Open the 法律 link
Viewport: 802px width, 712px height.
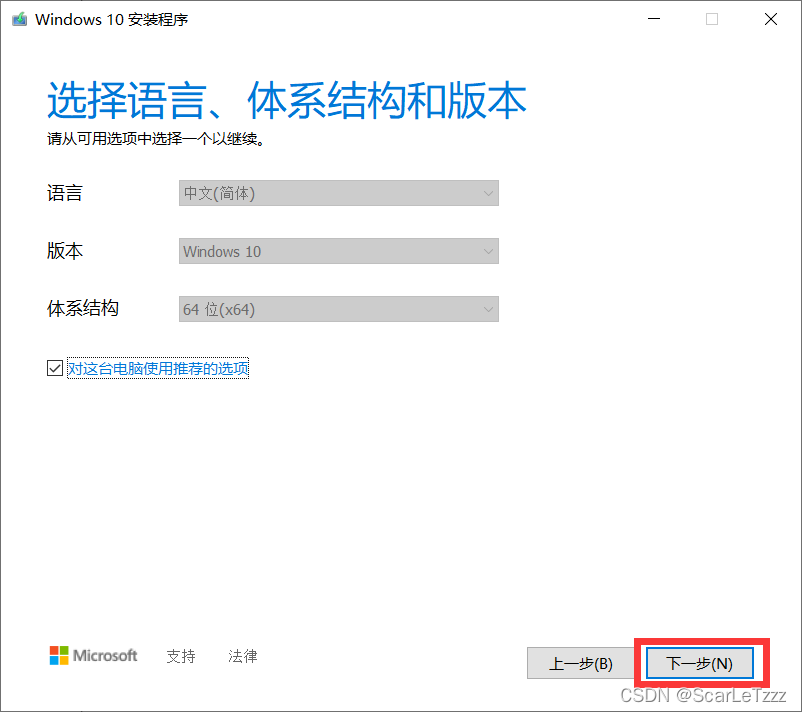coord(242,656)
